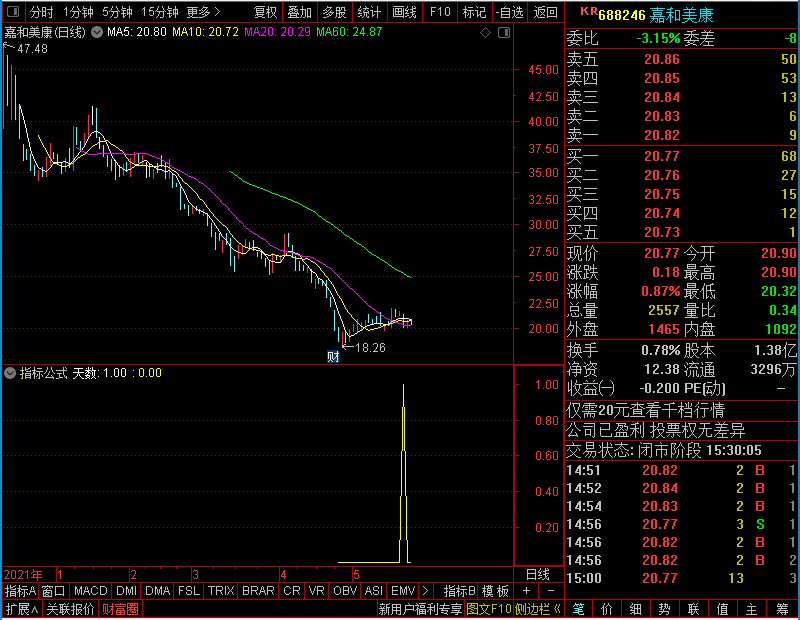Select the 价 price tab
The height and width of the screenshot is (620, 800).
click(x=607, y=609)
